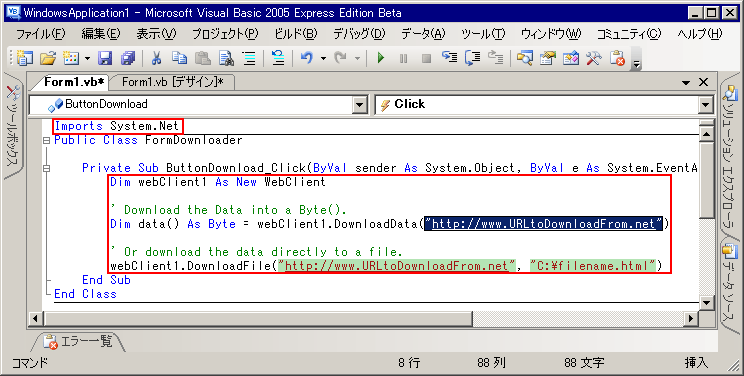This screenshot has height=376, width=744.
Task: Click the Stop Debugging square icon
Action: point(427,58)
